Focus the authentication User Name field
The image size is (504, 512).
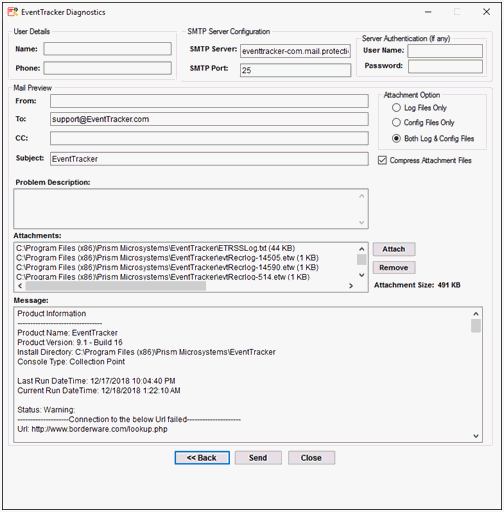pyautogui.click(x=445, y=51)
